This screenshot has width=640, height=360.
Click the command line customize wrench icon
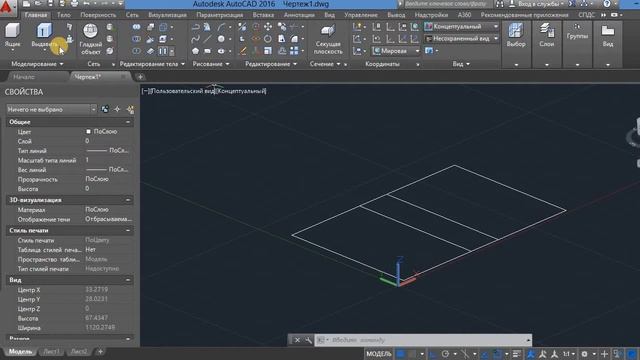coord(308,340)
